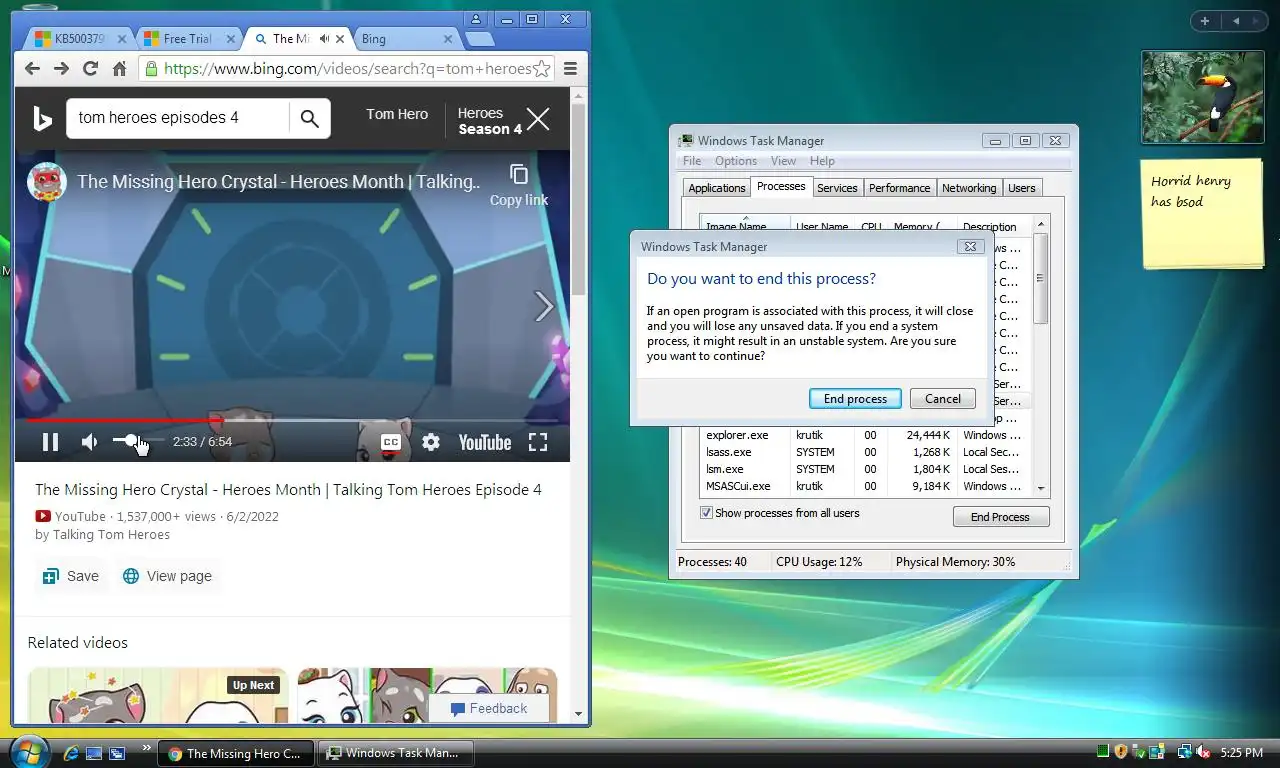
Task: Confirm with End process in dialog
Action: coord(855,399)
